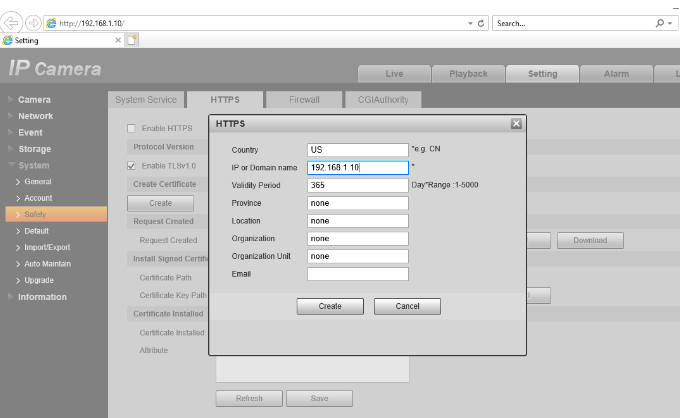The height and width of the screenshot is (418, 680).
Task: Open Auto Maintain under System
Action: [x=47, y=264]
